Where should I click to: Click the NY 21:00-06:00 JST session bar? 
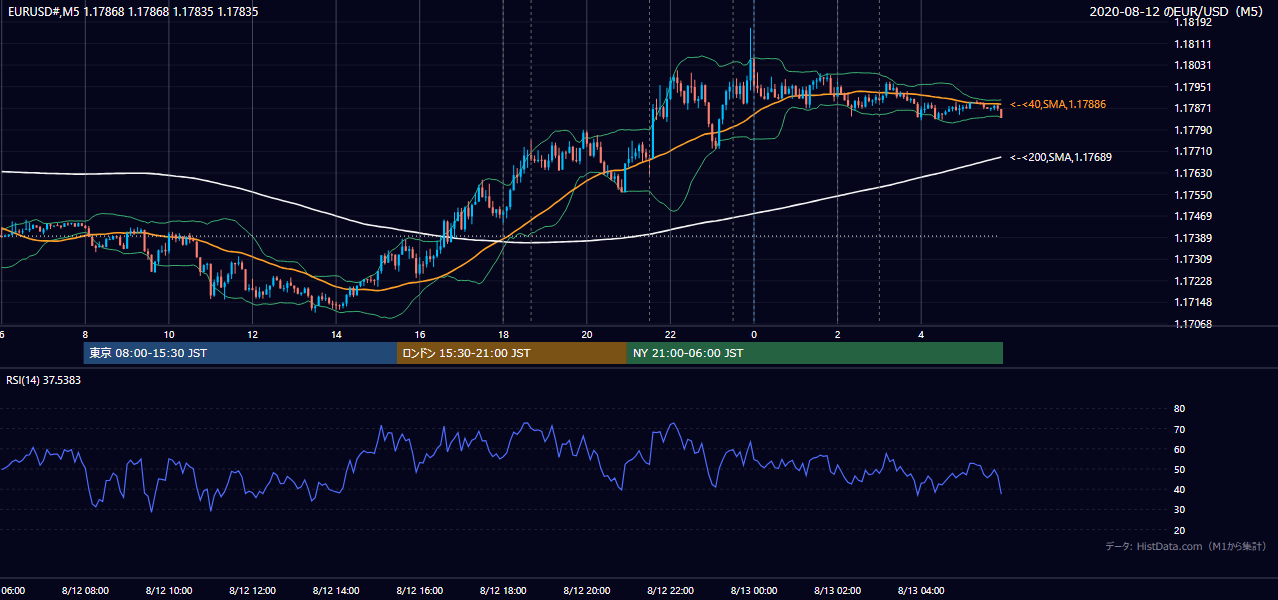[815, 353]
